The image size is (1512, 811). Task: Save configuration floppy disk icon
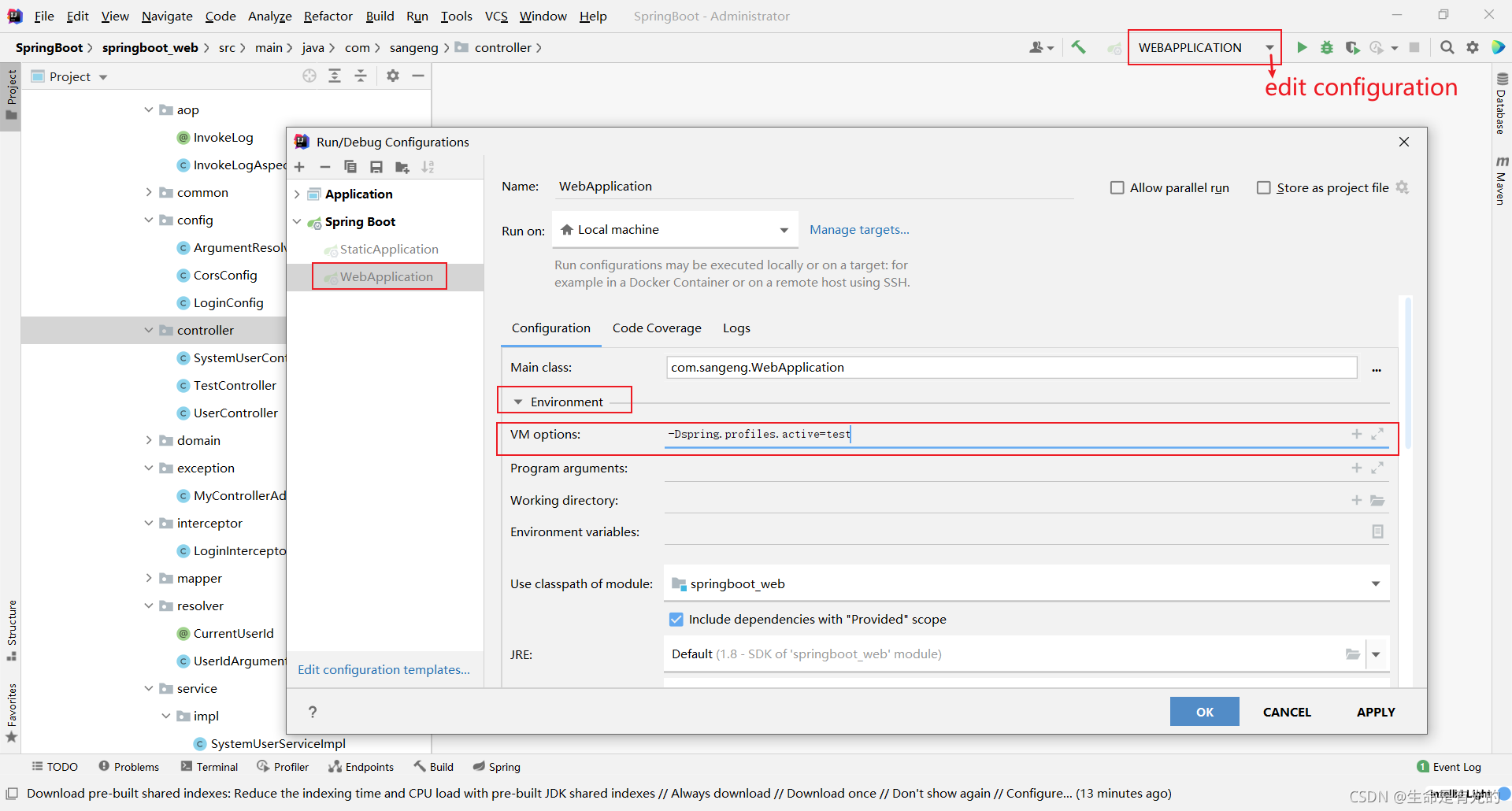[x=376, y=167]
